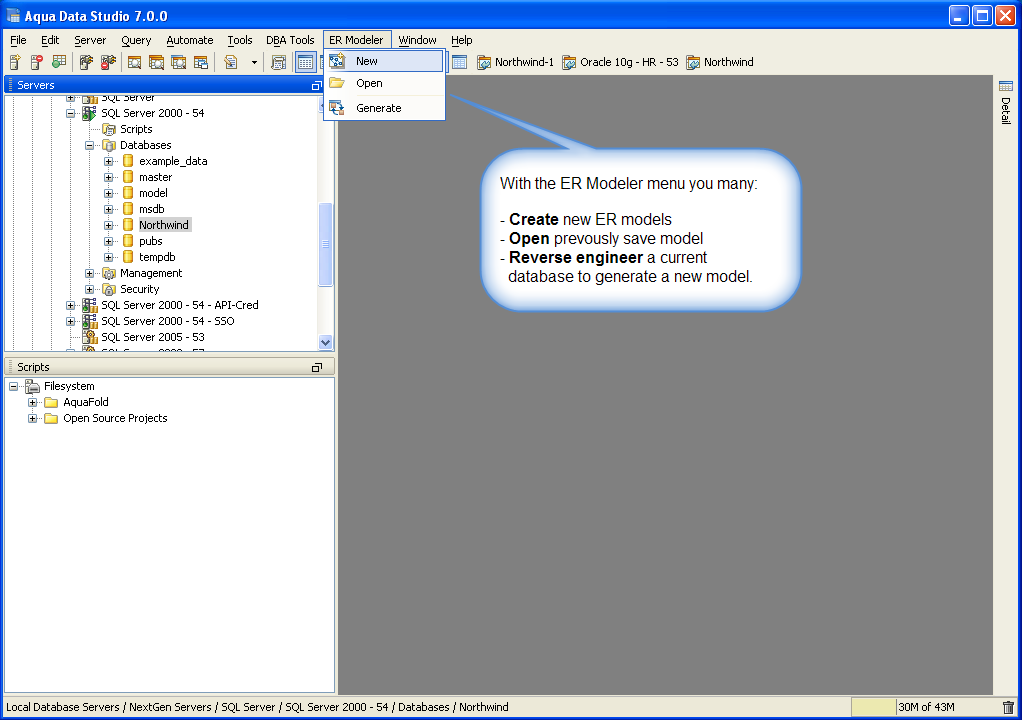1022x720 pixels.
Task: Select the Northwind database tree item
Action: (164, 225)
